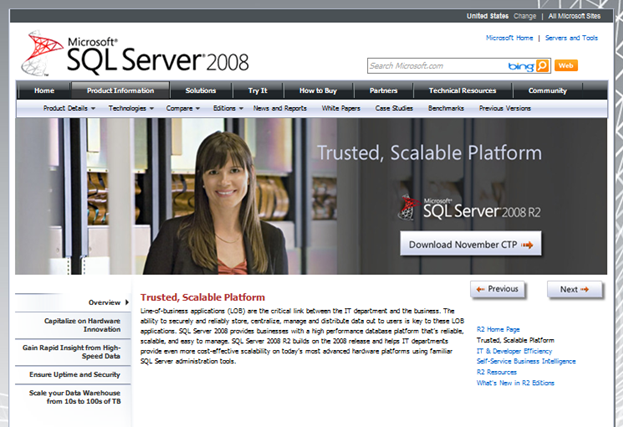Open the R2 Resources link

pyautogui.click(x=496, y=372)
